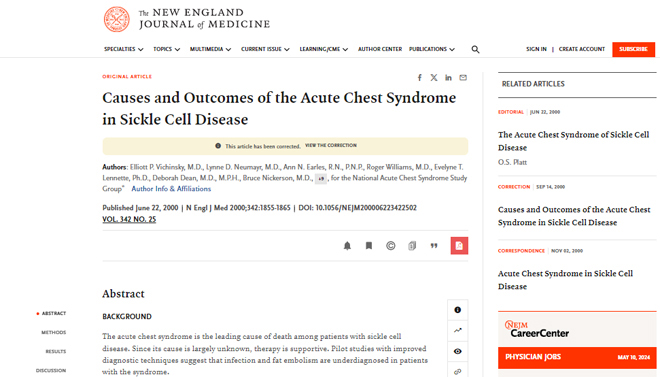Email this article envelope icon
Viewport: 660px width, 377px height.
(463, 77)
